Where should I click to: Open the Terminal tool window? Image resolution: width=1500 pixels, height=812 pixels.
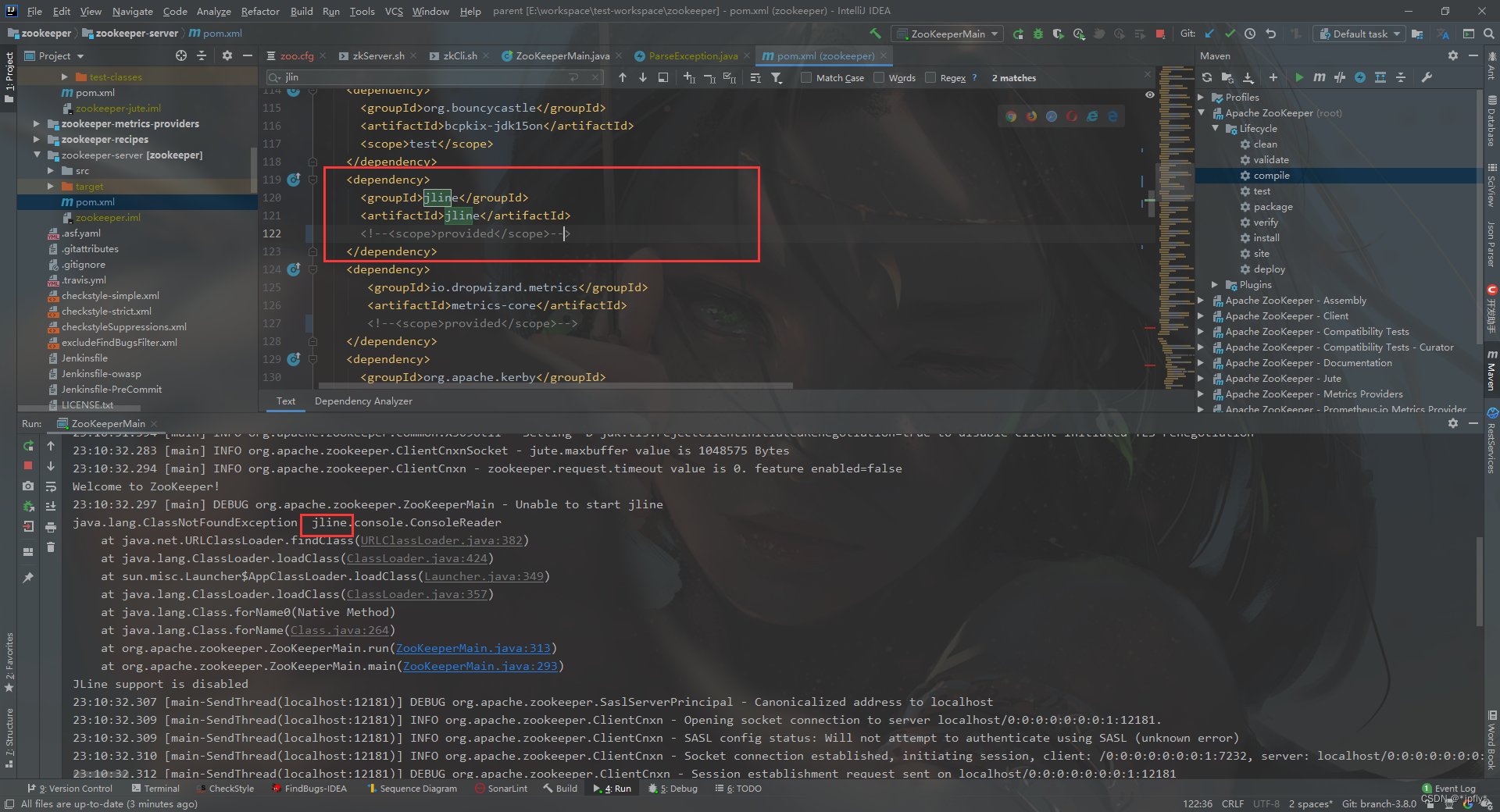click(x=155, y=789)
